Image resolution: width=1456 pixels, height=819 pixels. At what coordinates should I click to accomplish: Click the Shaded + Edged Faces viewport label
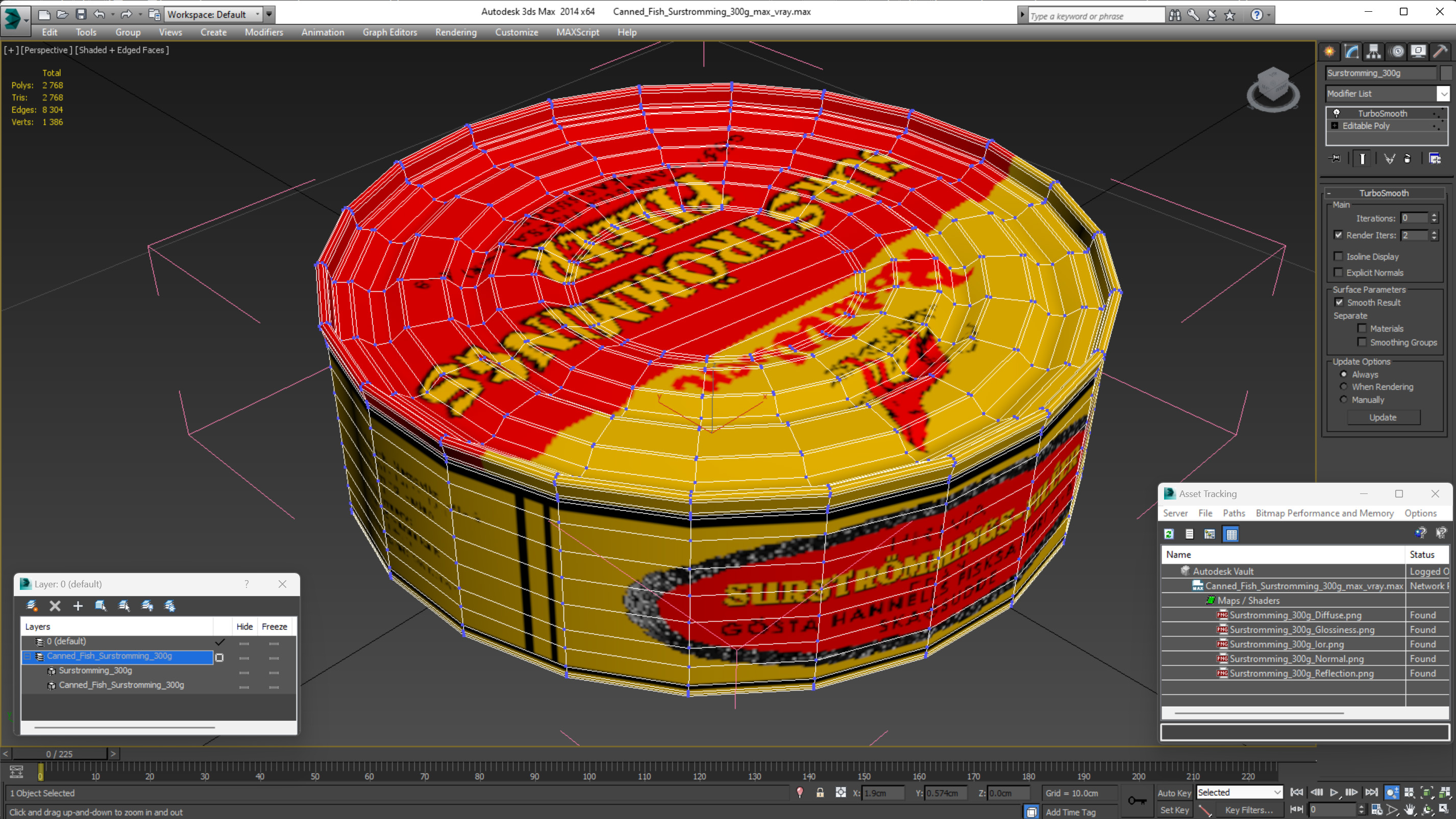[x=121, y=49]
